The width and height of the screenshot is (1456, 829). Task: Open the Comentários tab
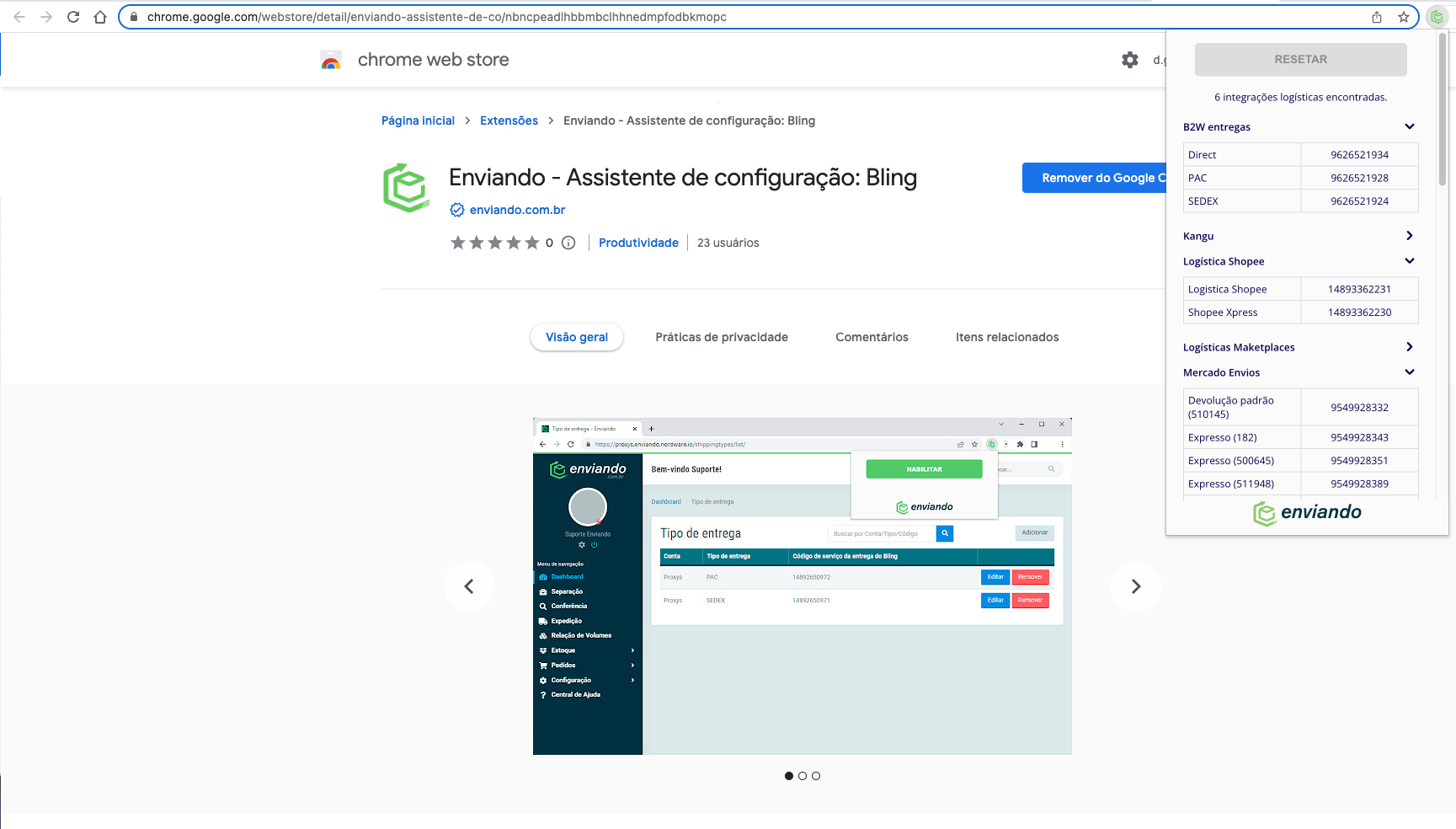pyautogui.click(x=872, y=337)
